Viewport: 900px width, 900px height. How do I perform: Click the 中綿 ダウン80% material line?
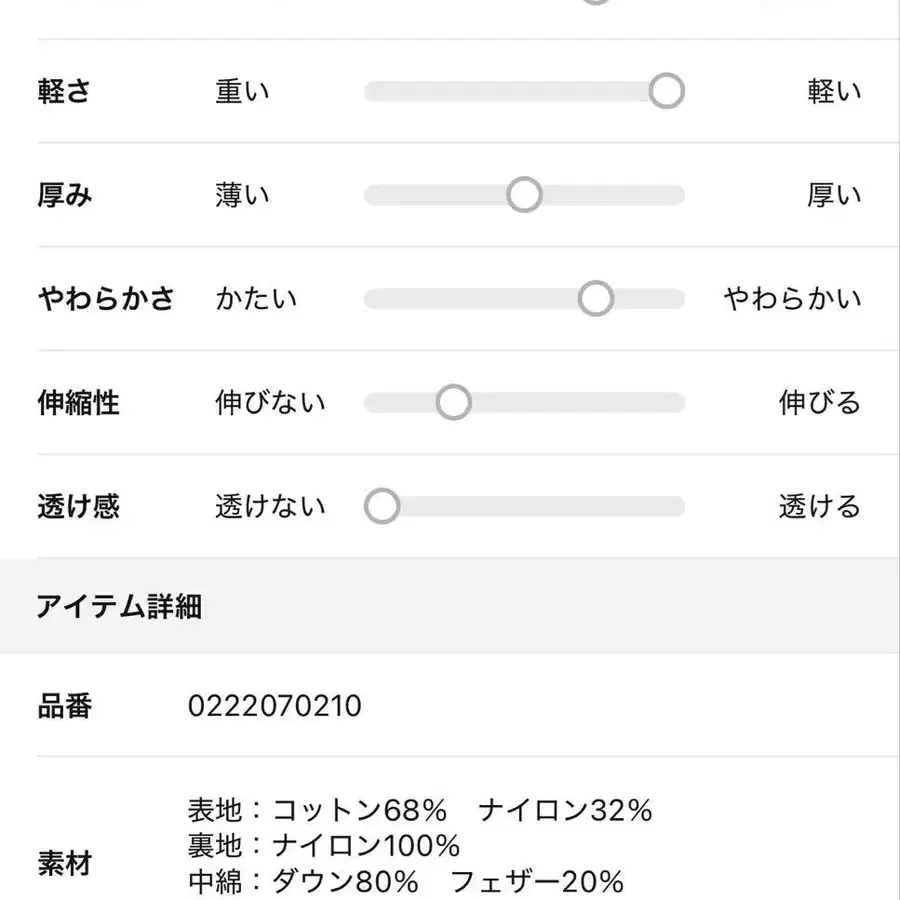pos(406,881)
